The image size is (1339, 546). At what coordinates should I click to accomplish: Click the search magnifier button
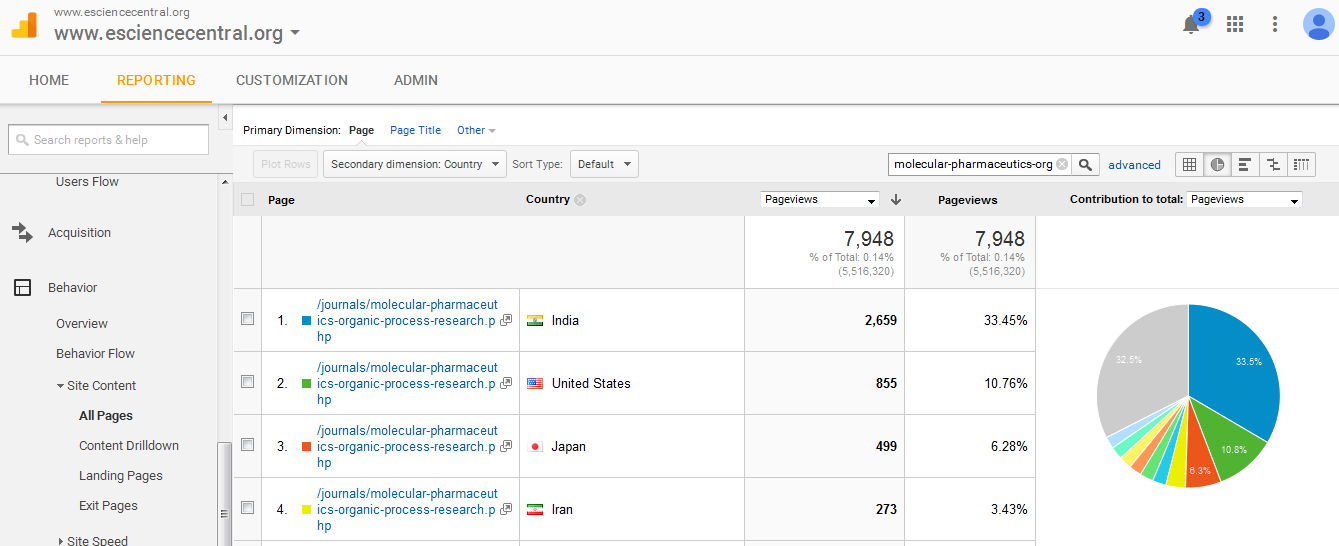[x=1087, y=164]
